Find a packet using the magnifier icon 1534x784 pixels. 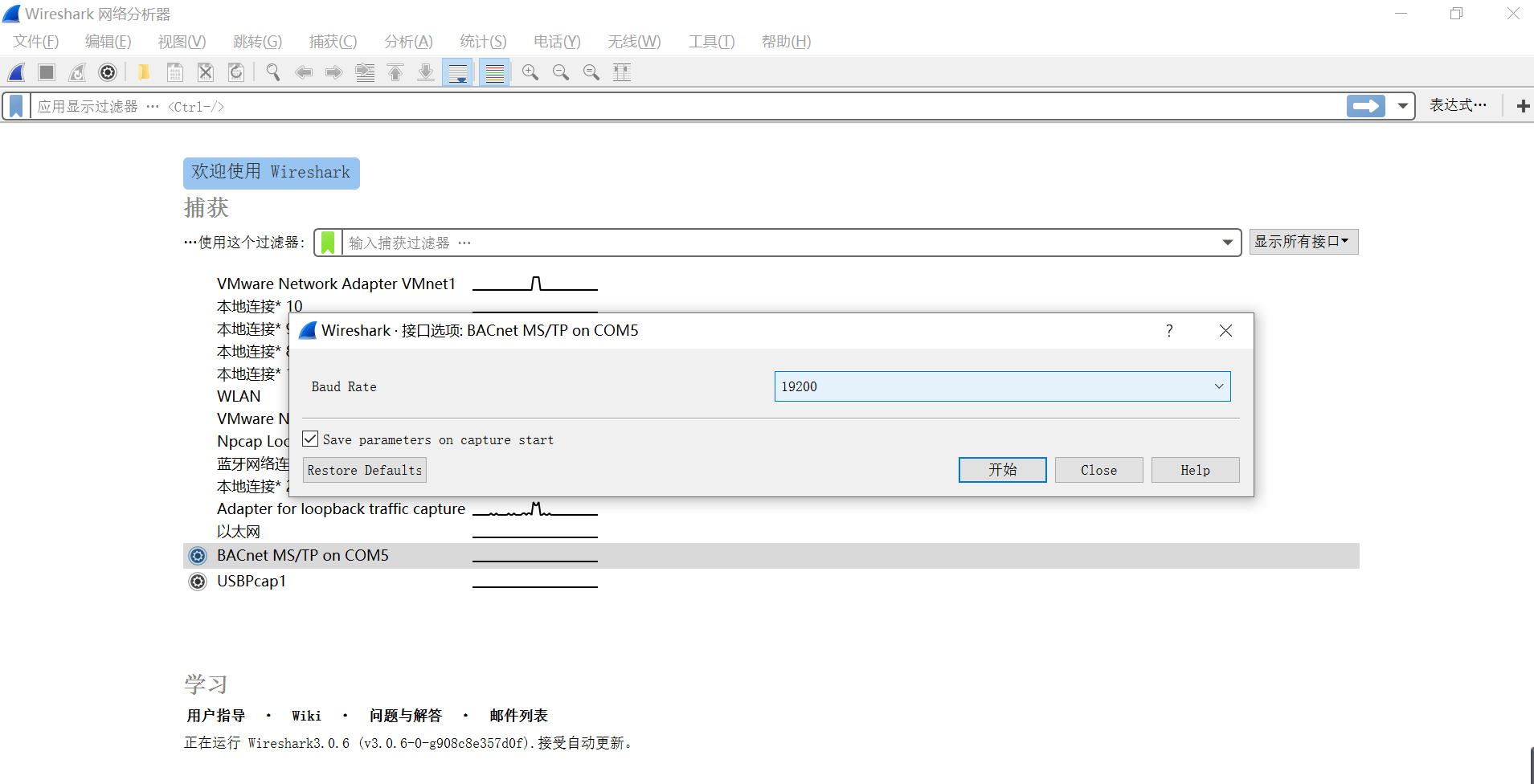coord(273,72)
